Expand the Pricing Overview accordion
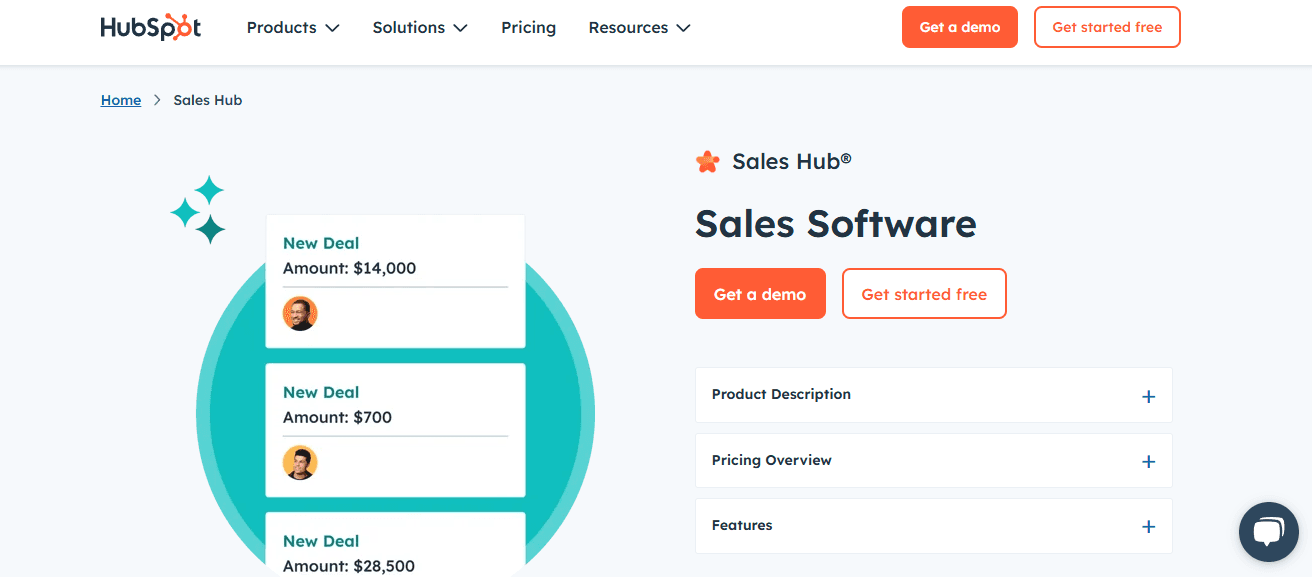Image resolution: width=1312 pixels, height=577 pixels. [933, 461]
